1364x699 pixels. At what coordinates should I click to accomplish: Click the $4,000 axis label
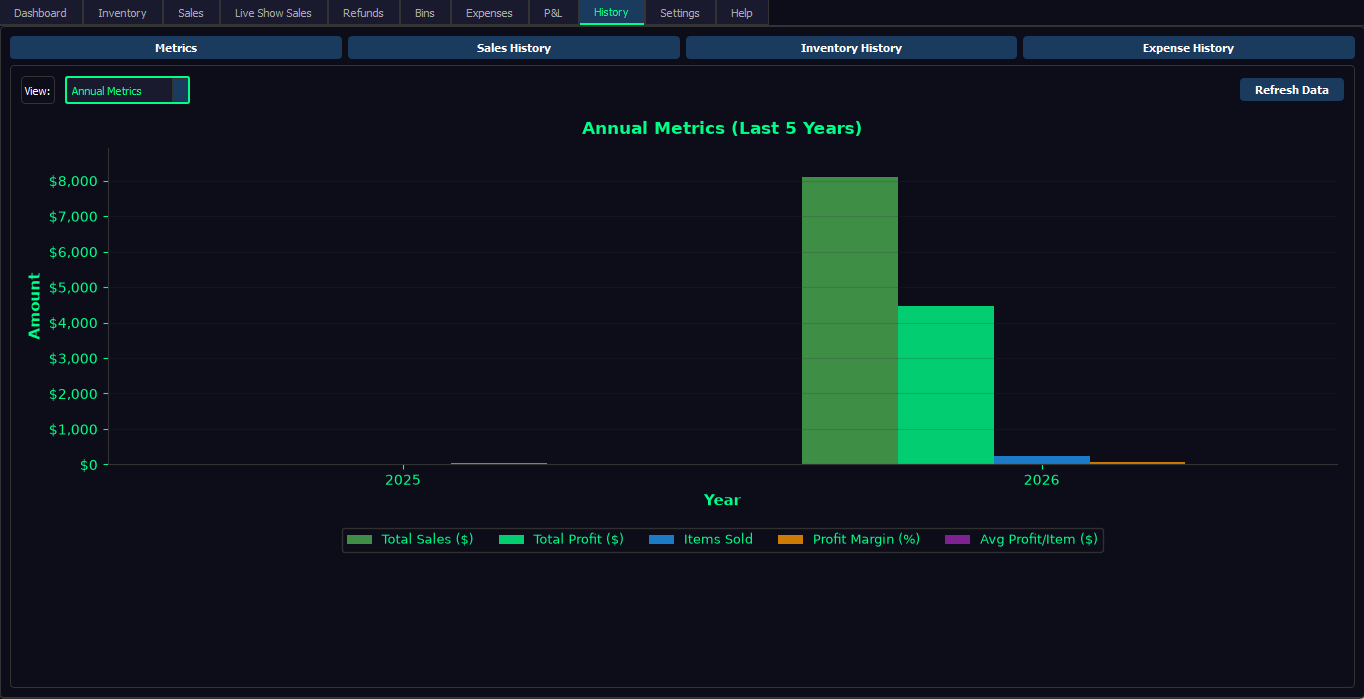point(73,323)
